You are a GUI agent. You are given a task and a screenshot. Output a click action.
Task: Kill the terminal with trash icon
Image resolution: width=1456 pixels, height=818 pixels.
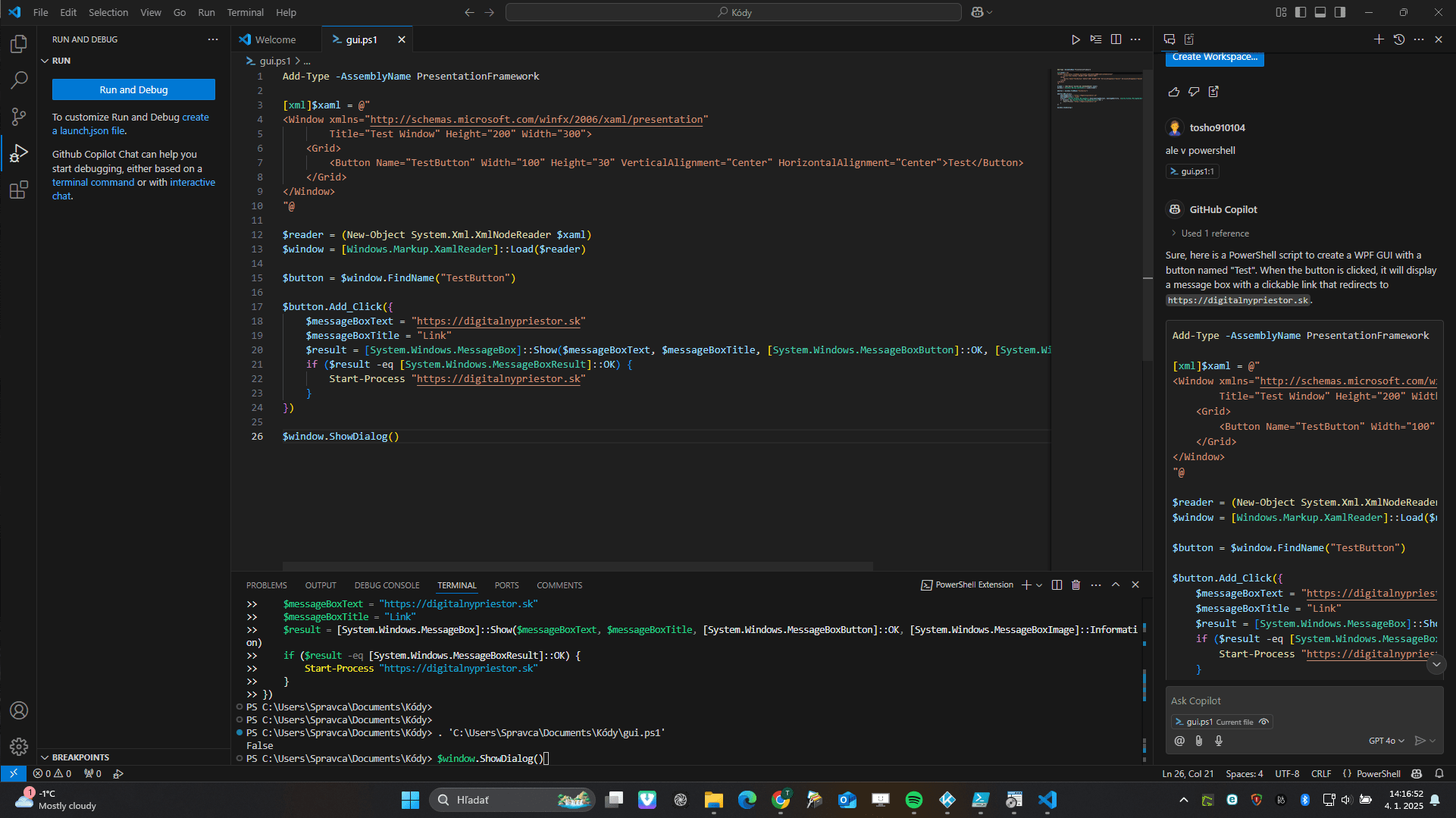(1076, 585)
